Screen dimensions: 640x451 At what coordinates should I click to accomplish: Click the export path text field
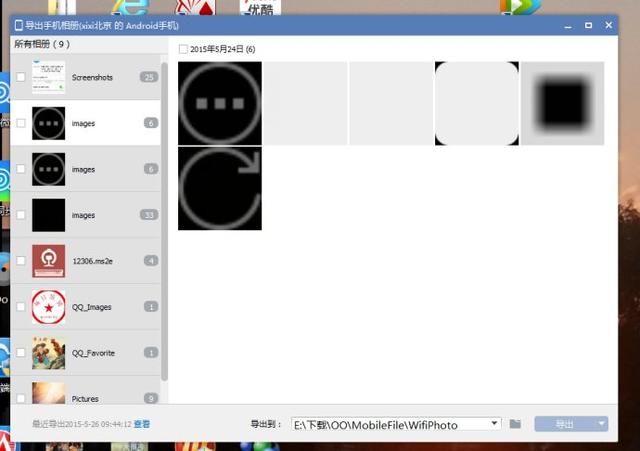390,424
